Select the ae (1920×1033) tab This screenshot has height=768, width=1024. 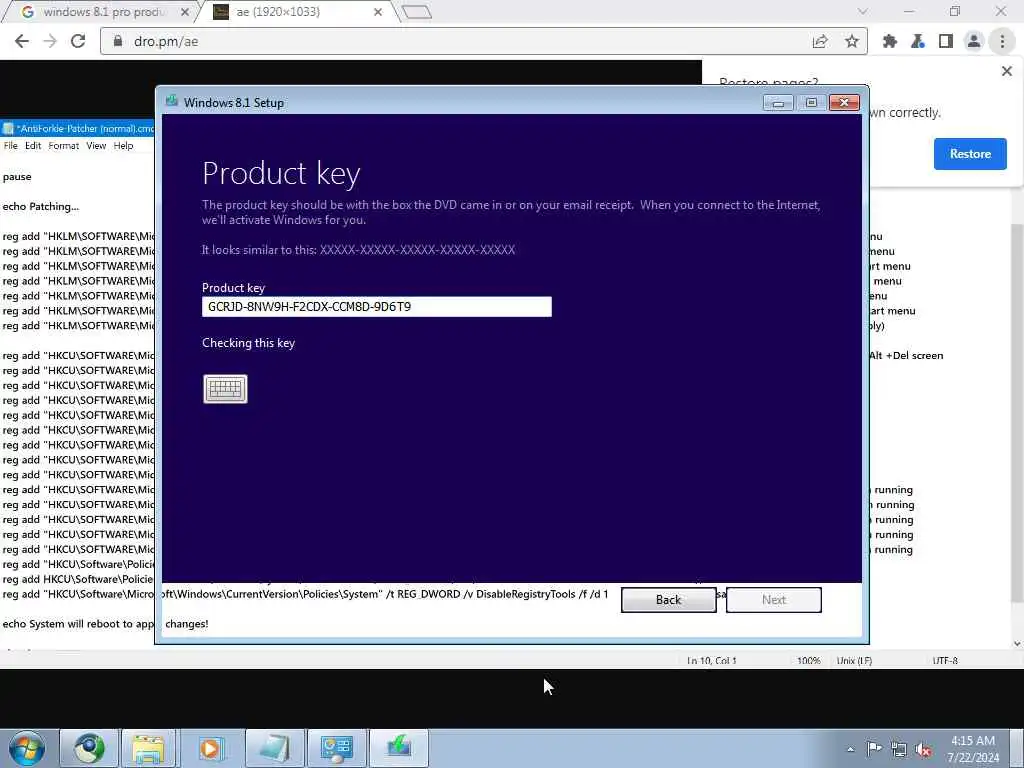pyautogui.click(x=297, y=12)
